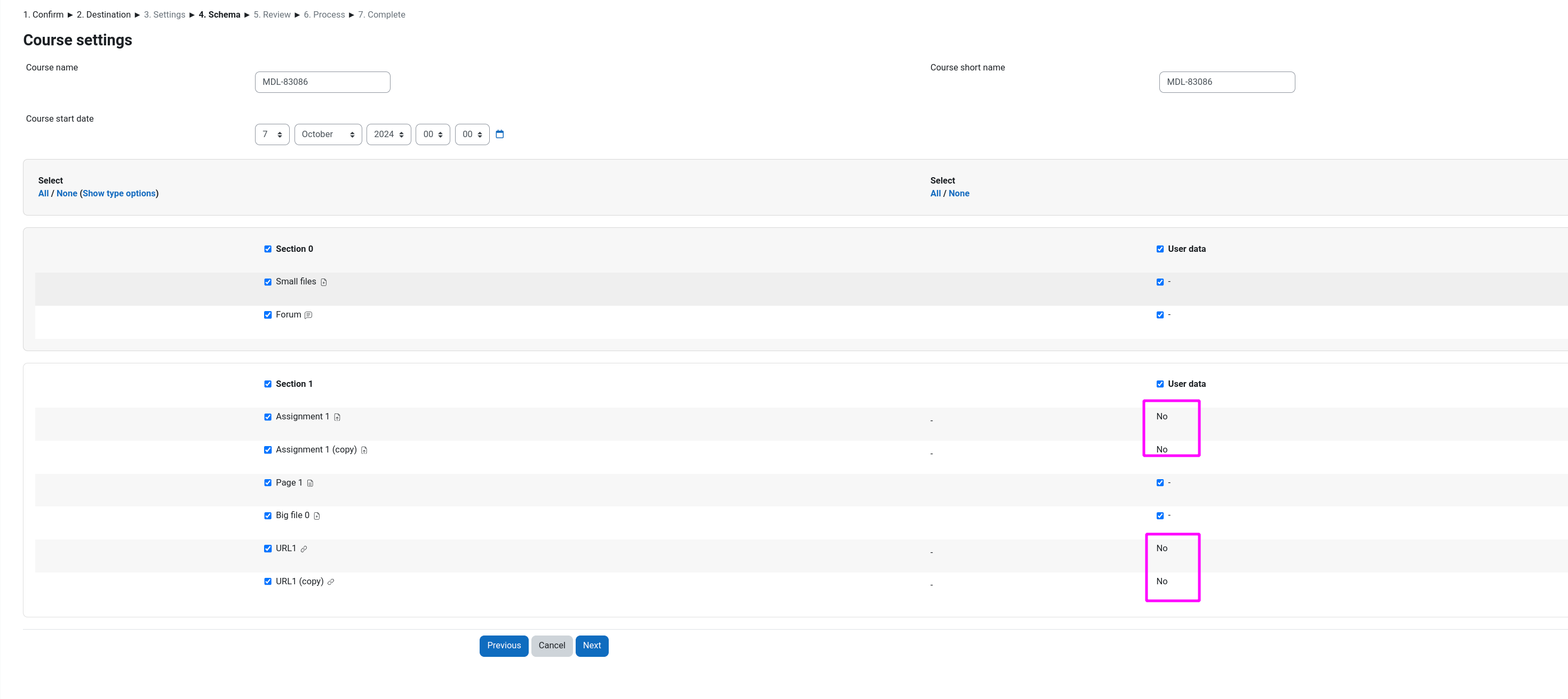Click the Assignment 1 activity icon
Image resolution: width=1568 pixels, height=699 pixels.
point(337,417)
